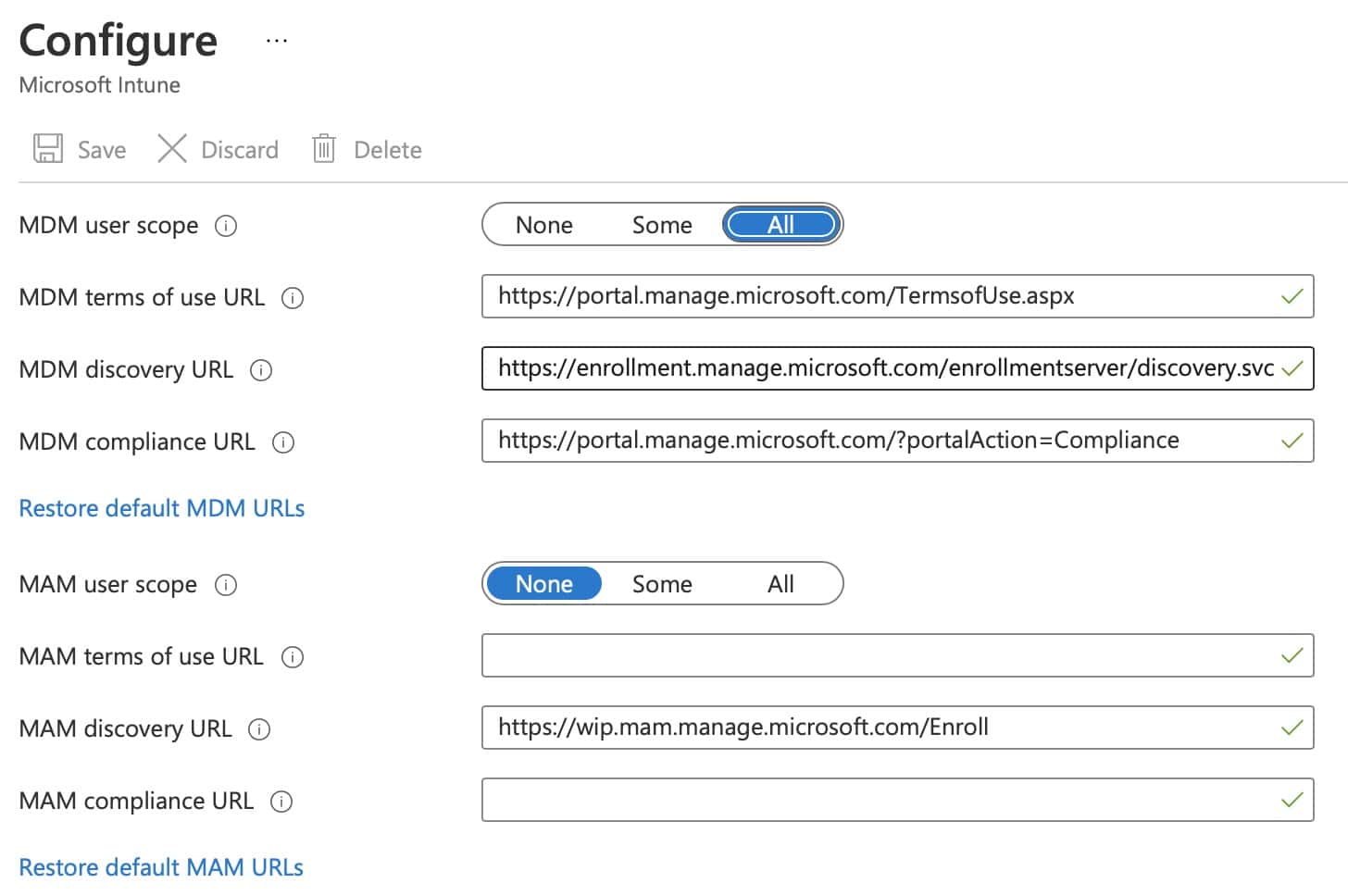
Task: Show info tooltip for MDM terms of use URL
Action: [x=293, y=298]
